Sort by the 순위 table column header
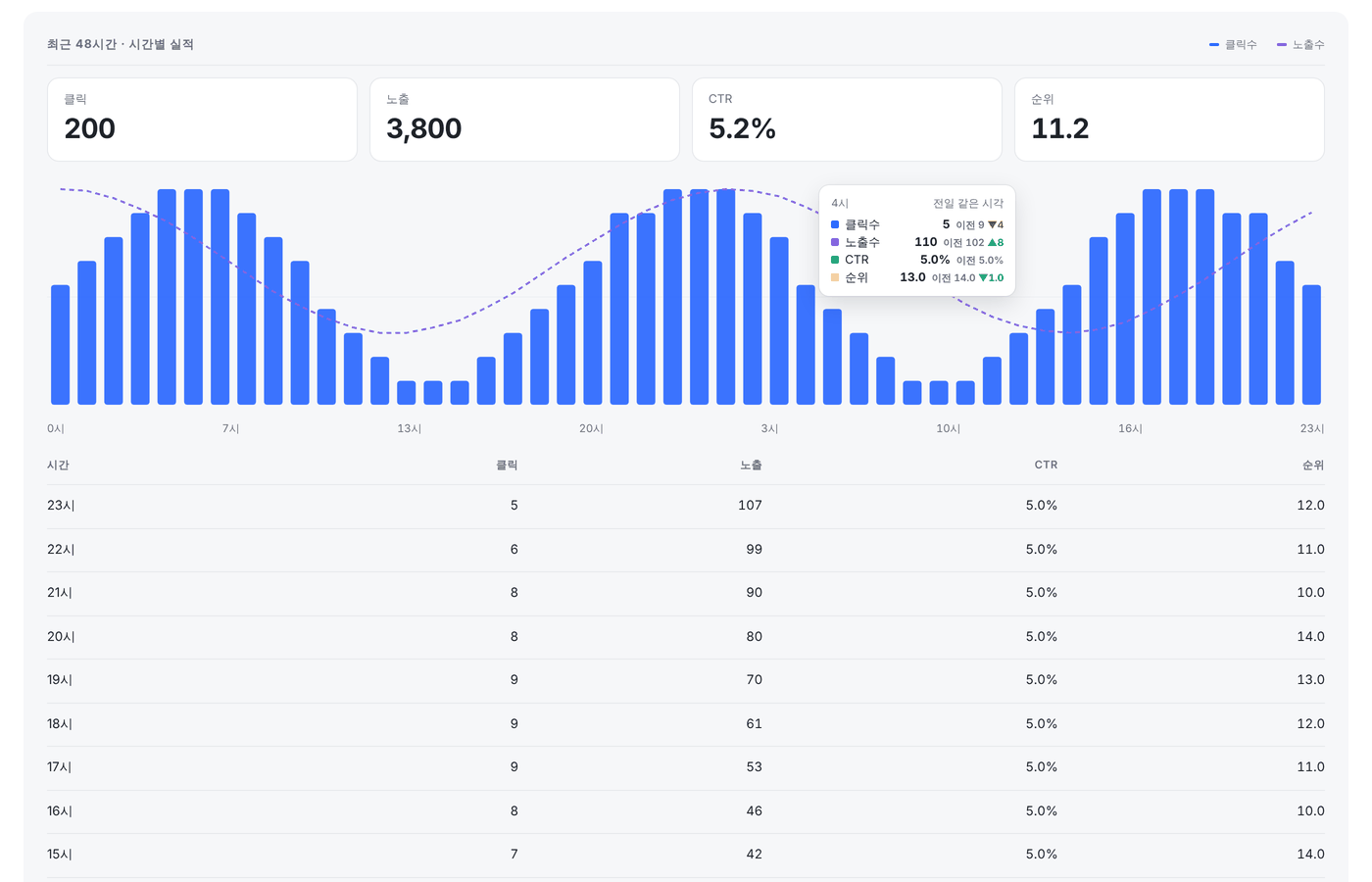 point(1313,465)
